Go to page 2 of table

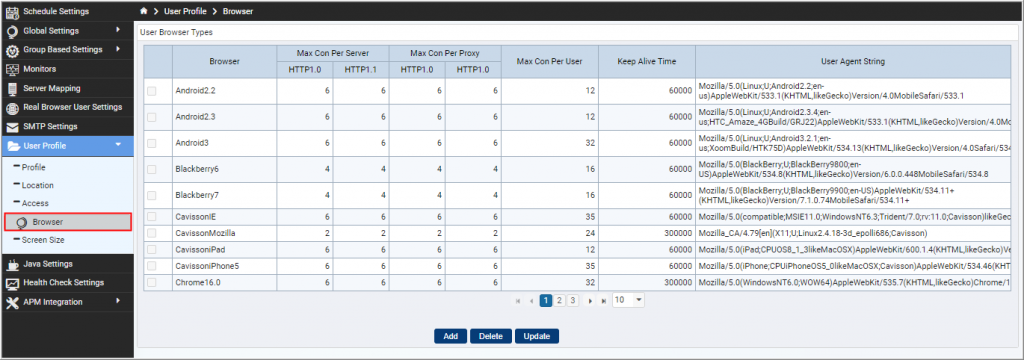(559, 301)
